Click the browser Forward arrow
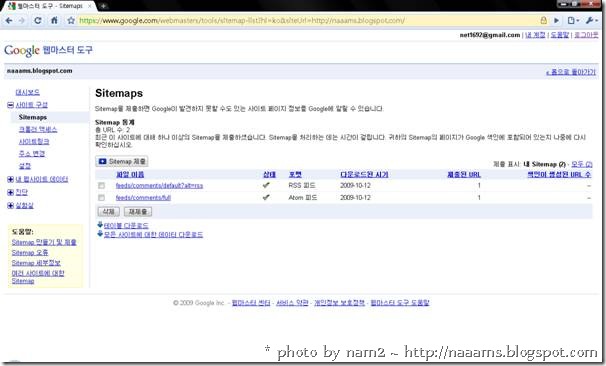606x366 pixels. pos(22,20)
